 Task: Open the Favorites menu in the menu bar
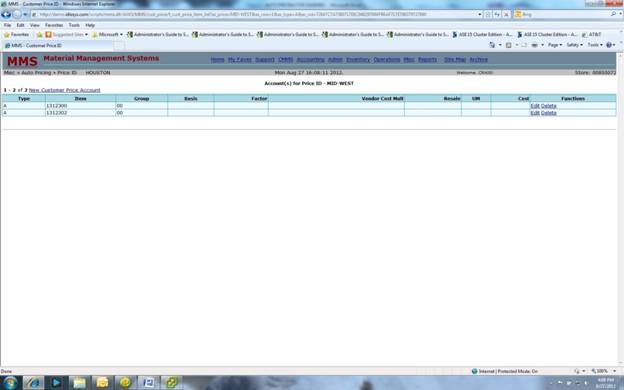click(54, 25)
